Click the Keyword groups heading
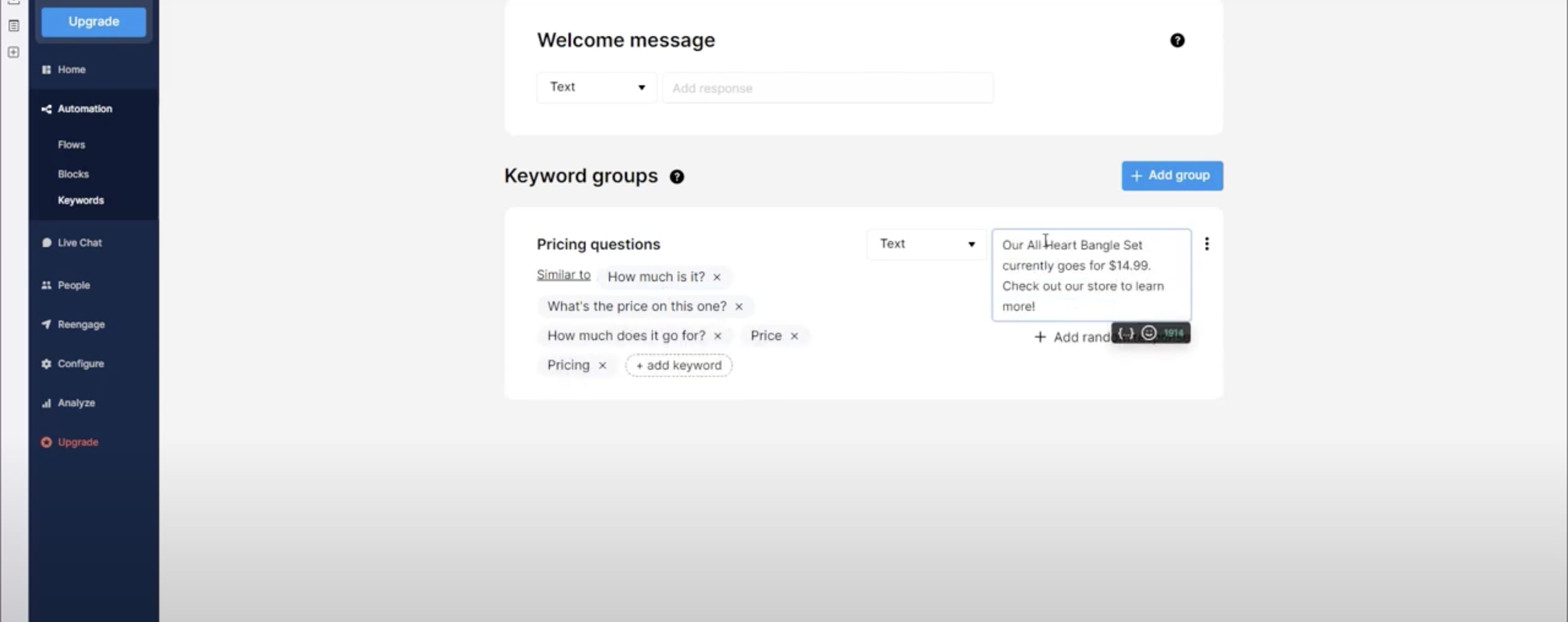 [581, 175]
